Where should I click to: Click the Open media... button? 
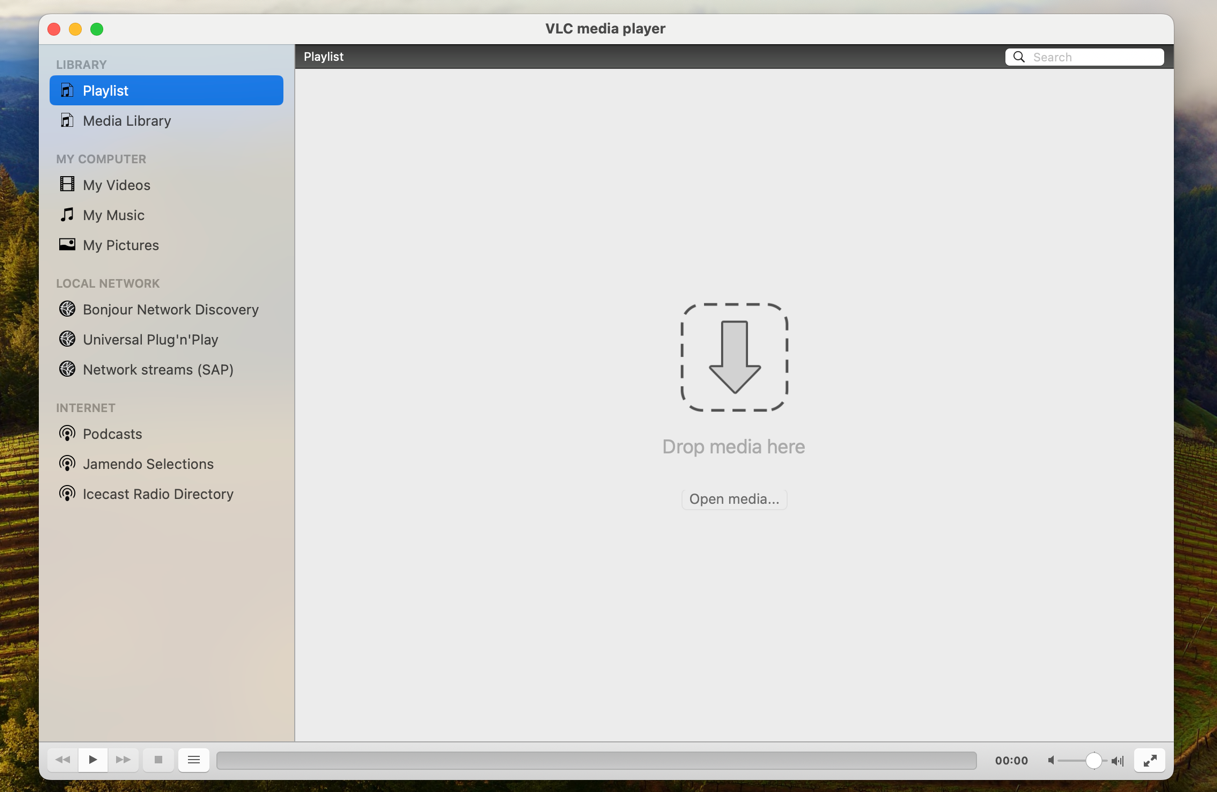pos(734,499)
